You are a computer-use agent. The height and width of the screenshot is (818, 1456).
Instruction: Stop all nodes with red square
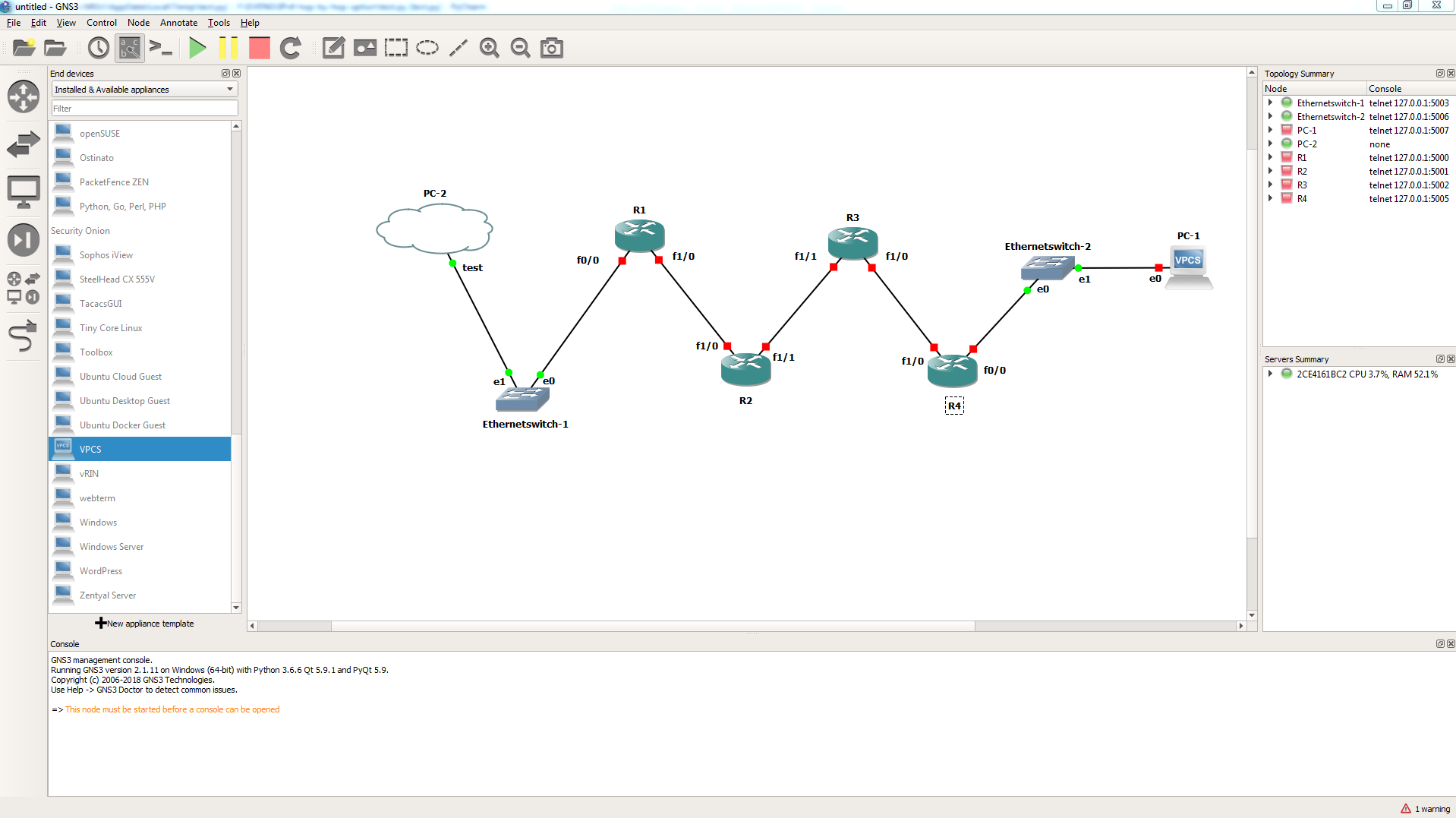(x=260, y=48)
